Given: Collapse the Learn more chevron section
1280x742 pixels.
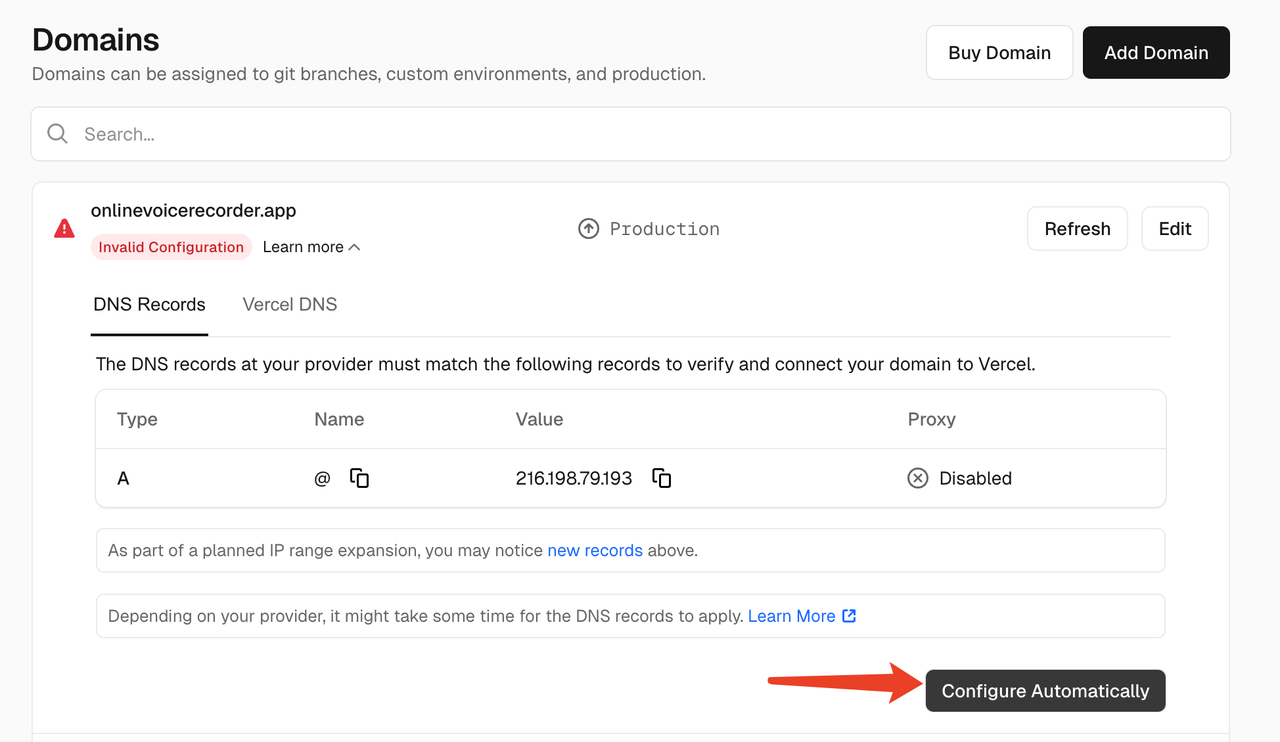Looking at the screenshot, I should (354, 247).
